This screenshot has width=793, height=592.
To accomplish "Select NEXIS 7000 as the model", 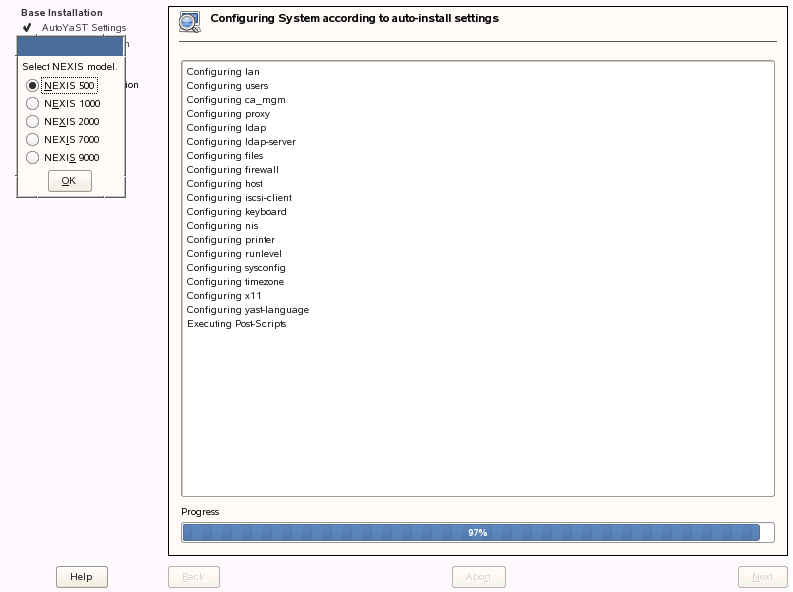I will [33, 140].
